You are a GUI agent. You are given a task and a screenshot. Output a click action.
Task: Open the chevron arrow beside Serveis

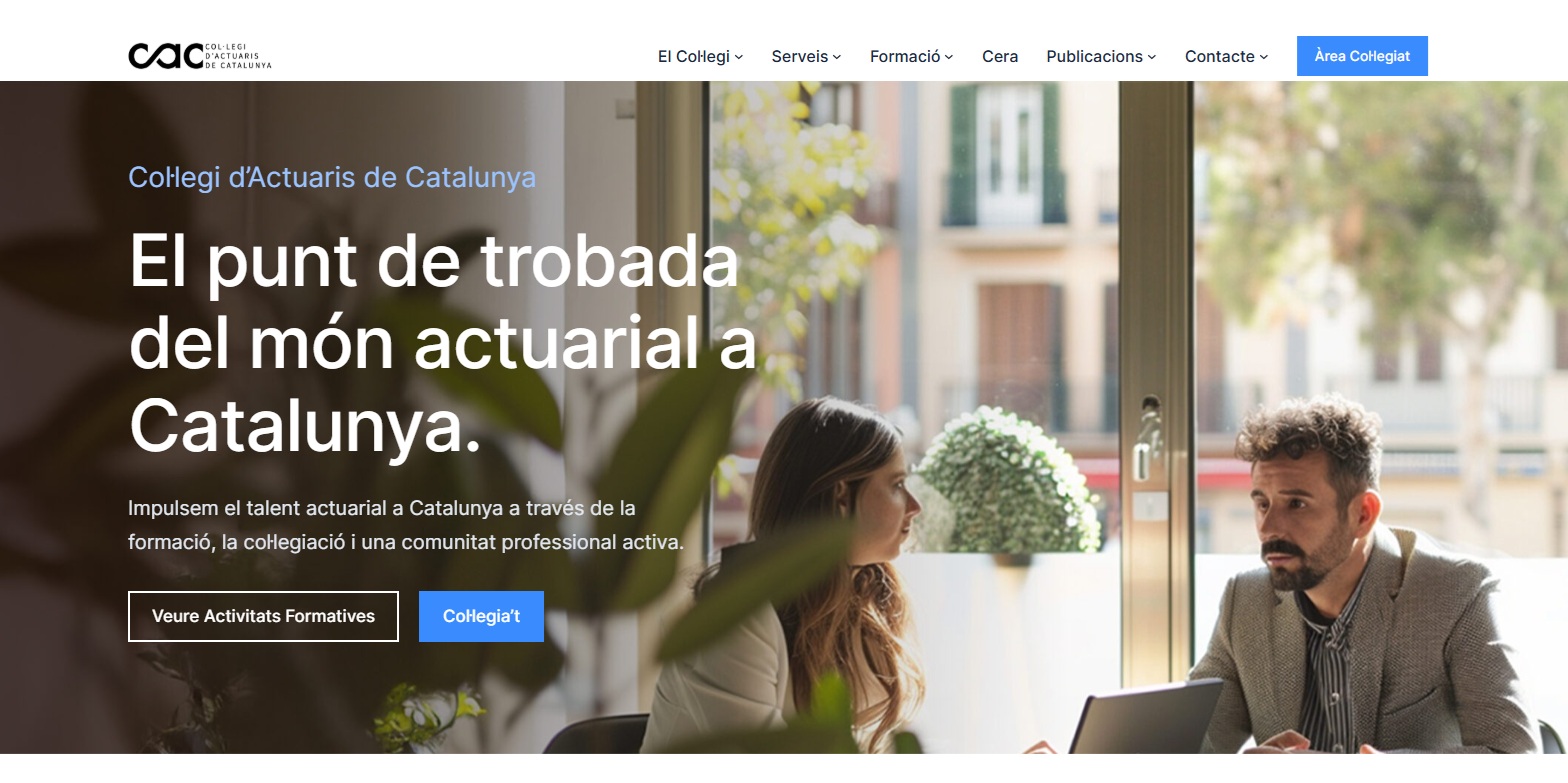pyautogui.click(x=837, y=57)
